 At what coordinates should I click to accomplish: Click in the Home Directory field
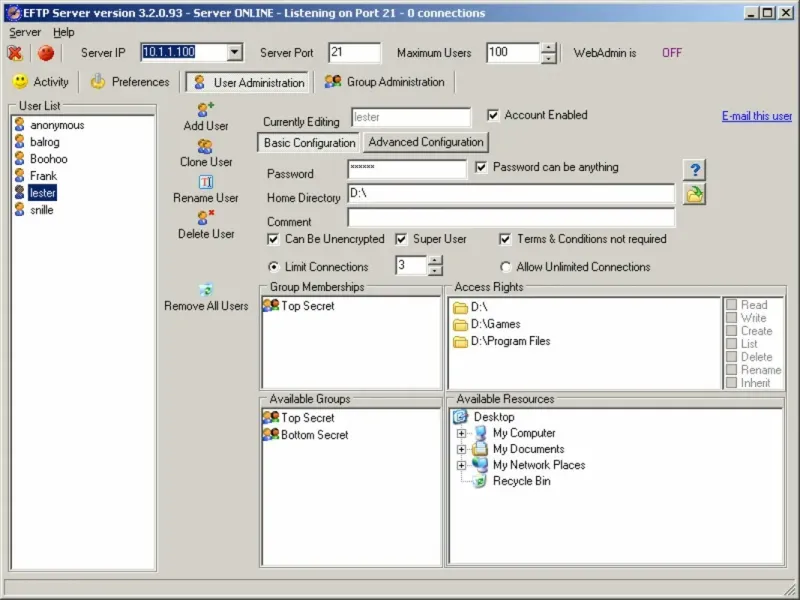point(511,194)
